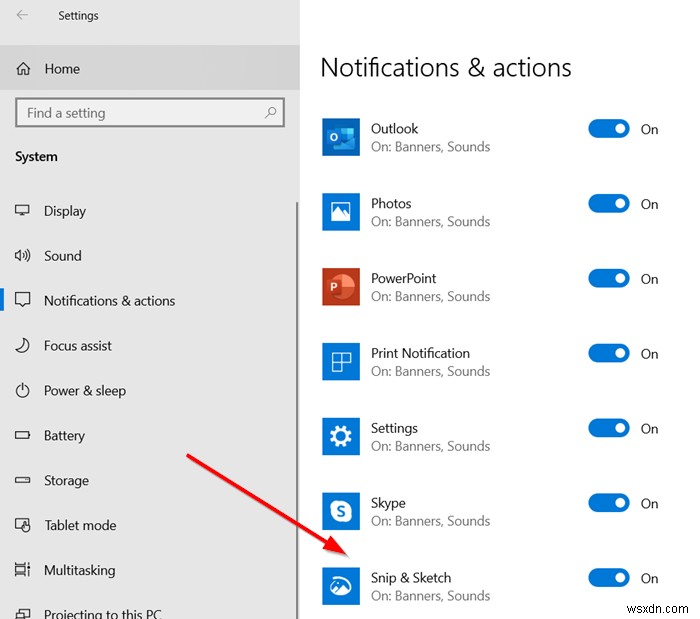Image resolution: width=700 pixels, height=619 pixels.
Task: Open Print Notification settings text
Action: [430, 362]
